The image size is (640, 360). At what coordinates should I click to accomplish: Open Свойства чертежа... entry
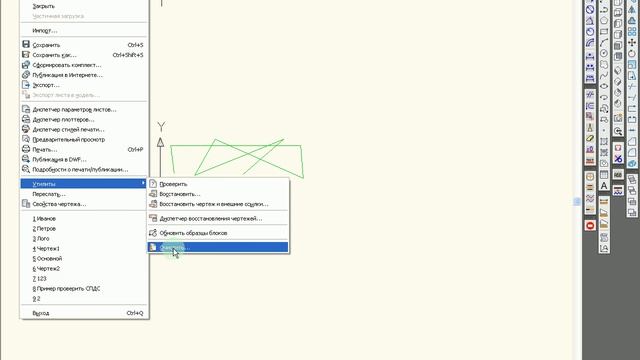[84, 204]
